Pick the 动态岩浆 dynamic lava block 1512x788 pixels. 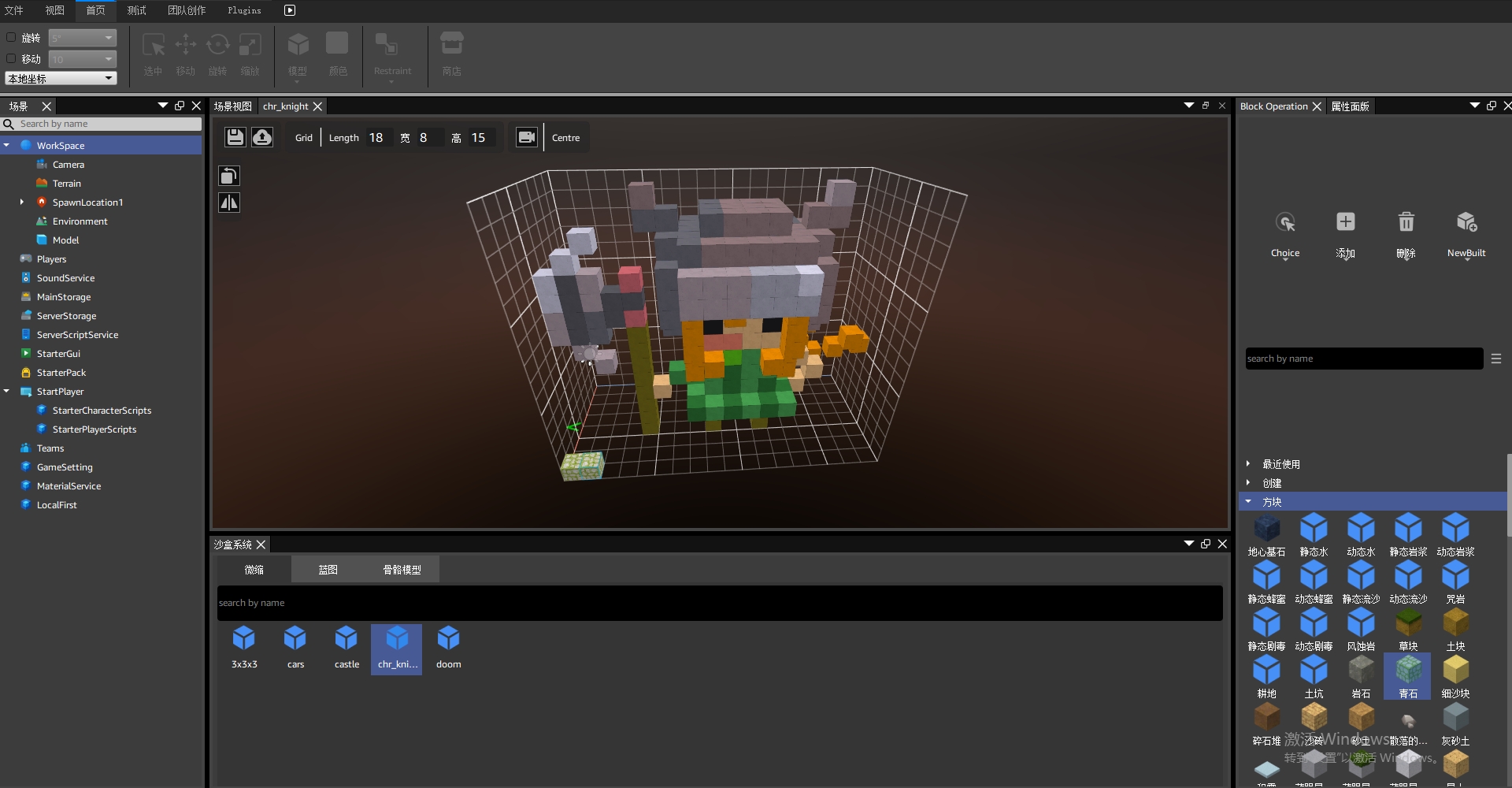coord(1455,535)
